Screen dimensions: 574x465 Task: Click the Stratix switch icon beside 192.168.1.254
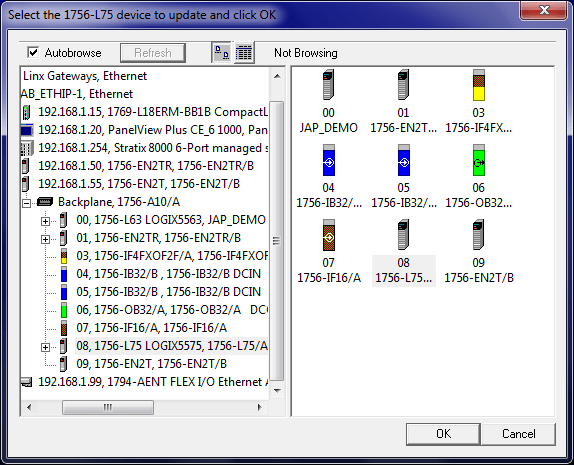pos(27,148)
